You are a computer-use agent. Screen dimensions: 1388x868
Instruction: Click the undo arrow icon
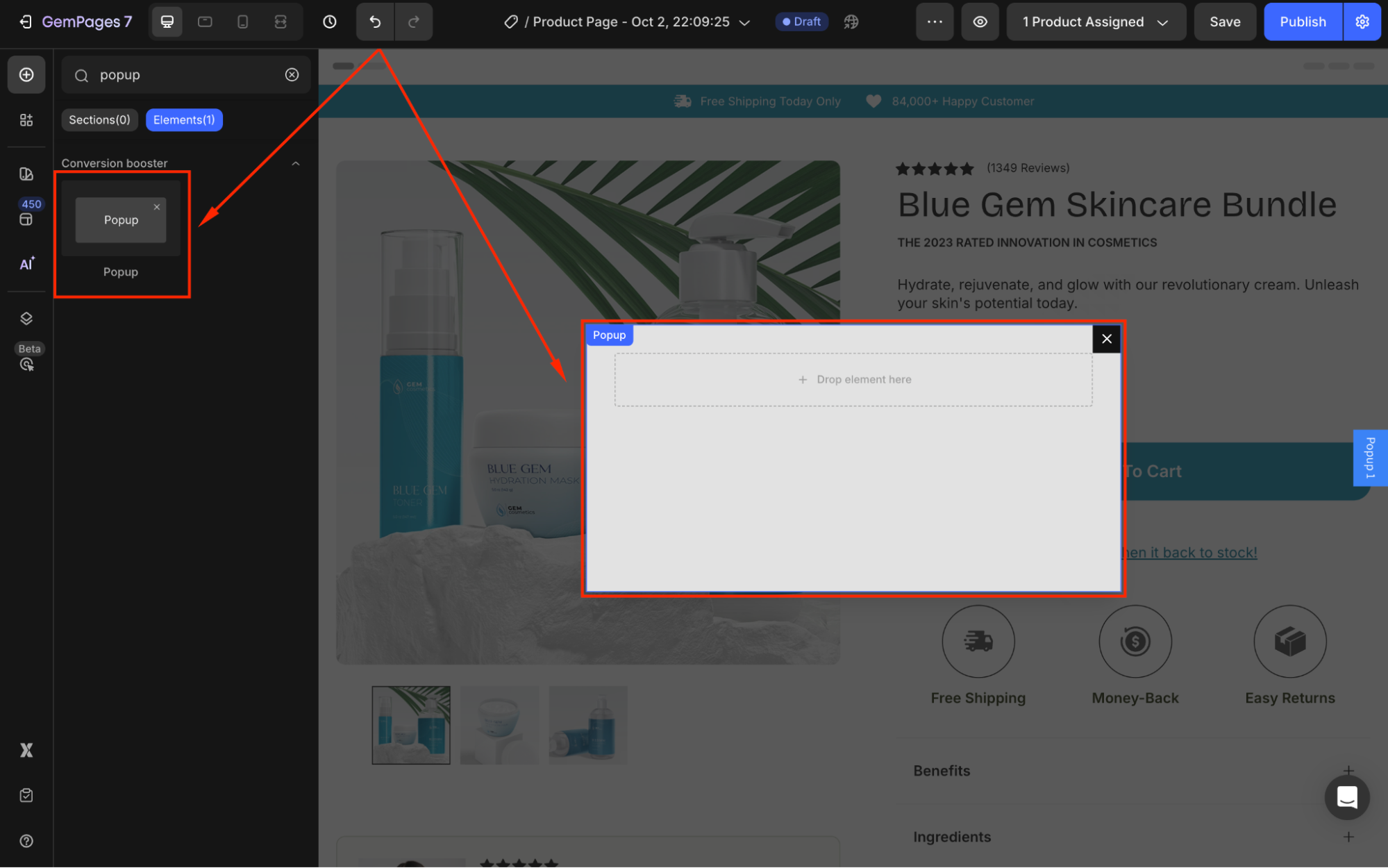[x=375, y=22]
